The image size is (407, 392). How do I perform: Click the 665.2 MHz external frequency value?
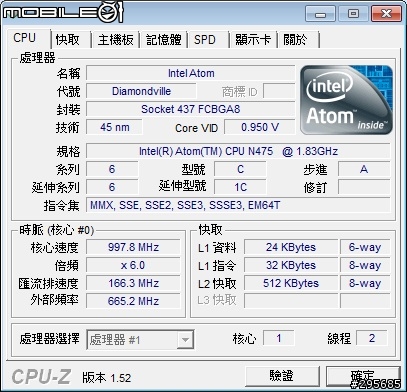(x=133, y=301)
